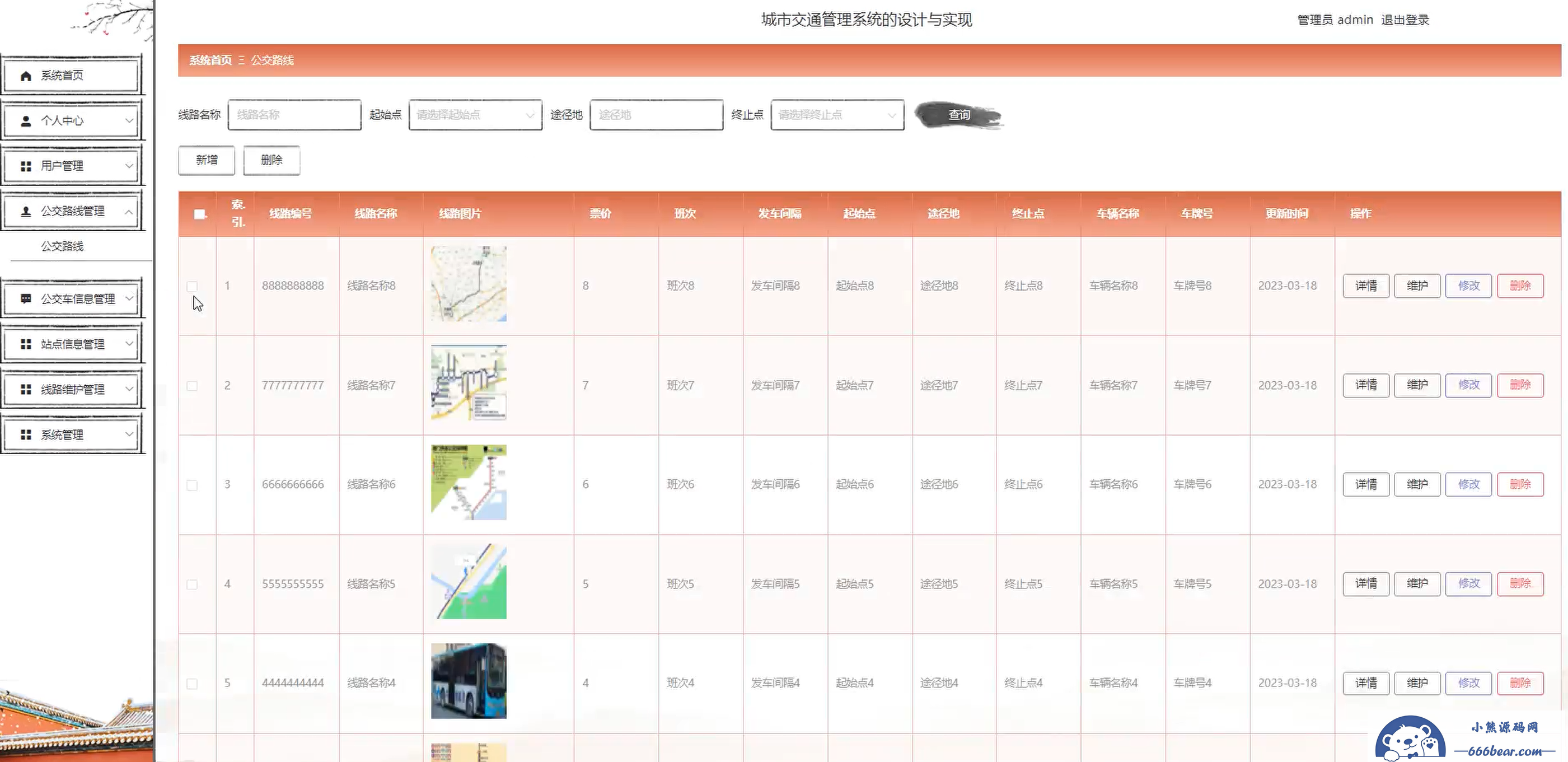Open the map thumbnail for 线路名称8

click(x=469, y=284)
